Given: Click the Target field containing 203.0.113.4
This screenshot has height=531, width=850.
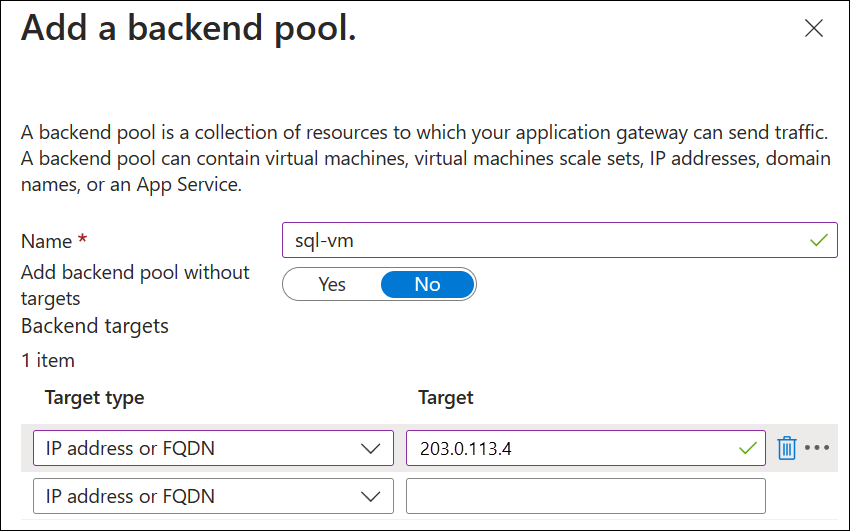Looking at the screenshot, I should (x=585, y=448).
